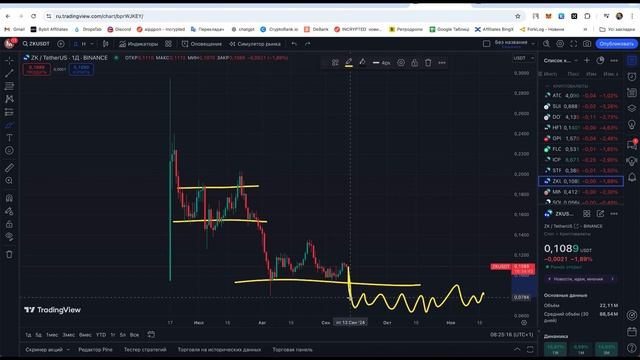Image resolution: width=640 pixels, height=360 pixels.
Task: Select the Все time range
Action: pos(134,335)
